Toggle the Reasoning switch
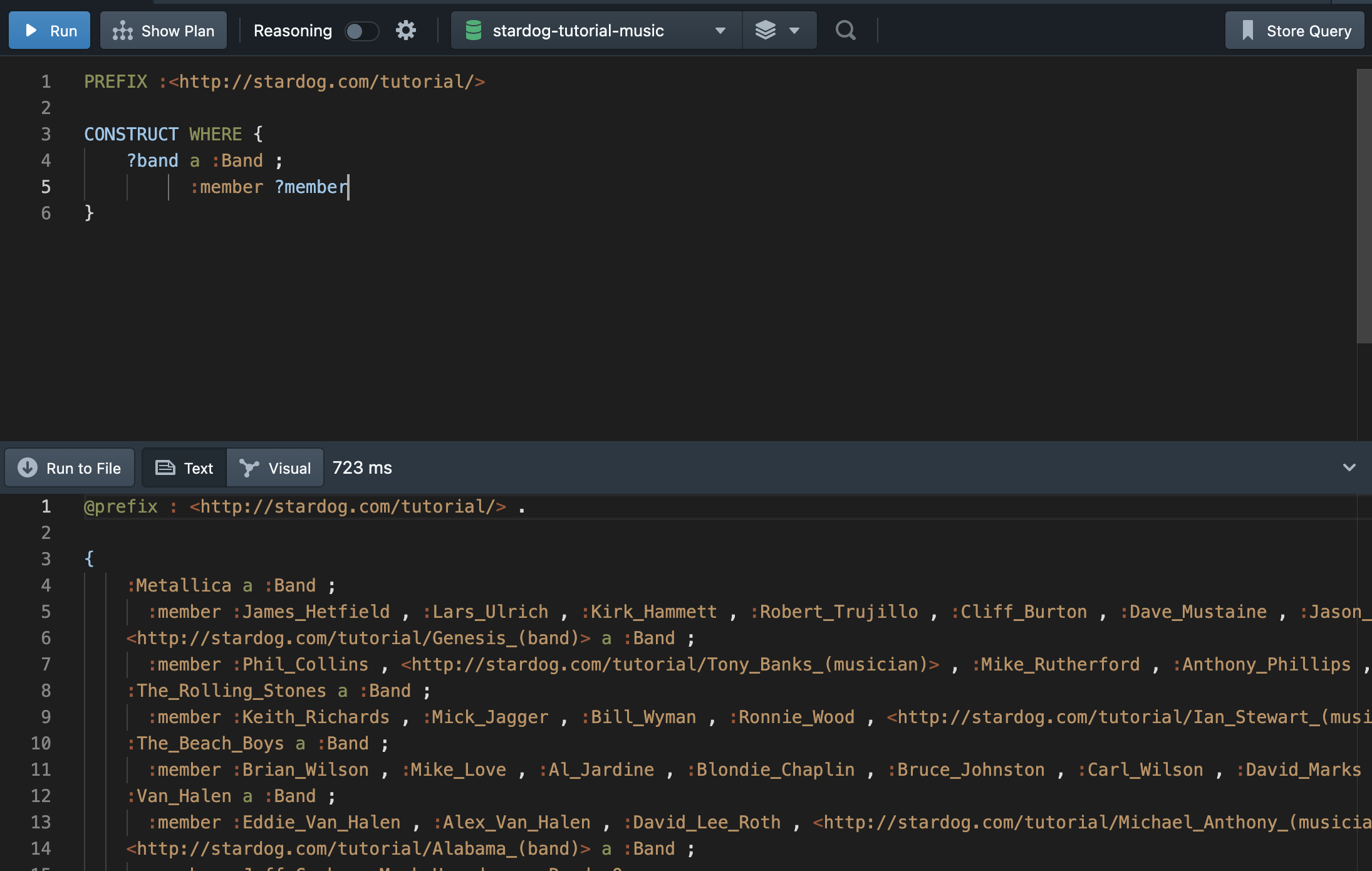The width and height of the screenshot is (1372, 871). coord(362,31)
